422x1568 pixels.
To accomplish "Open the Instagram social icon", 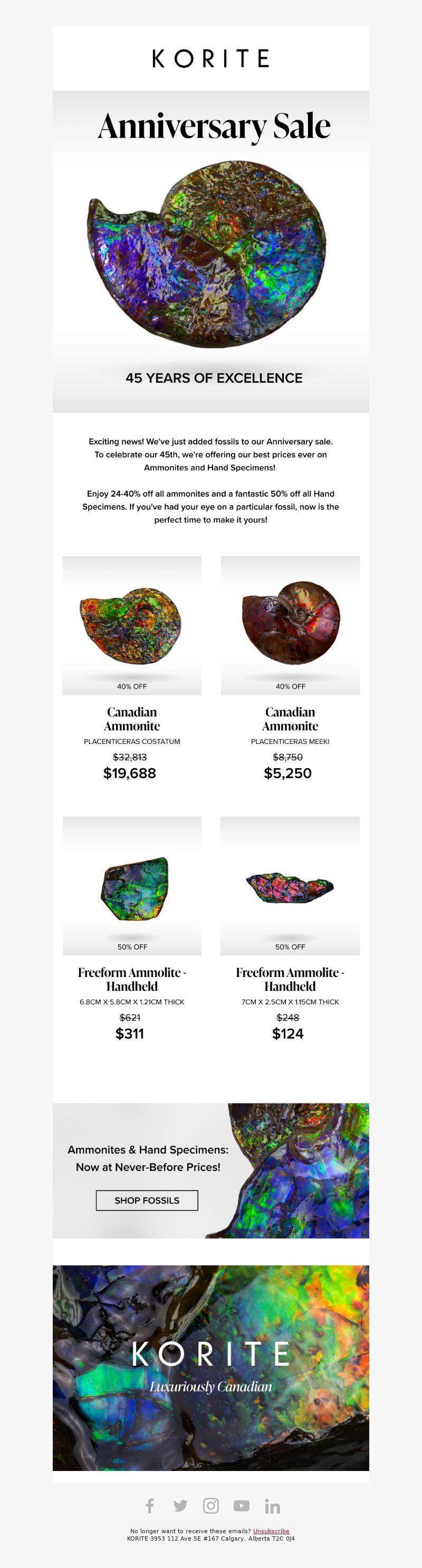I will tap(210, 1505).
